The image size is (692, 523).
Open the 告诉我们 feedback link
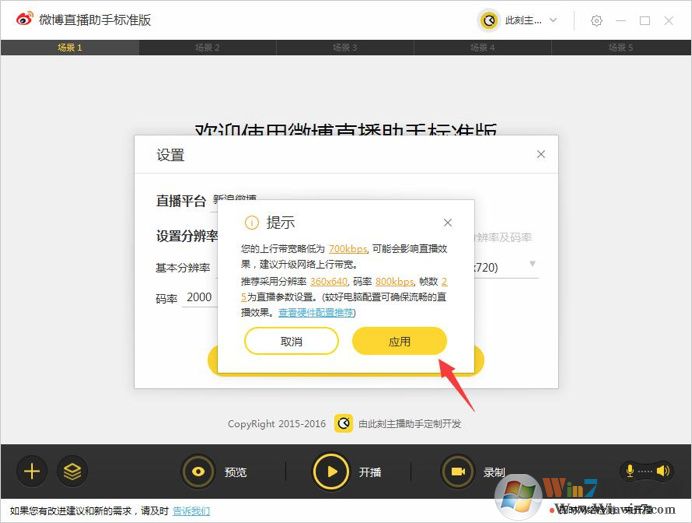coord(191,511)
